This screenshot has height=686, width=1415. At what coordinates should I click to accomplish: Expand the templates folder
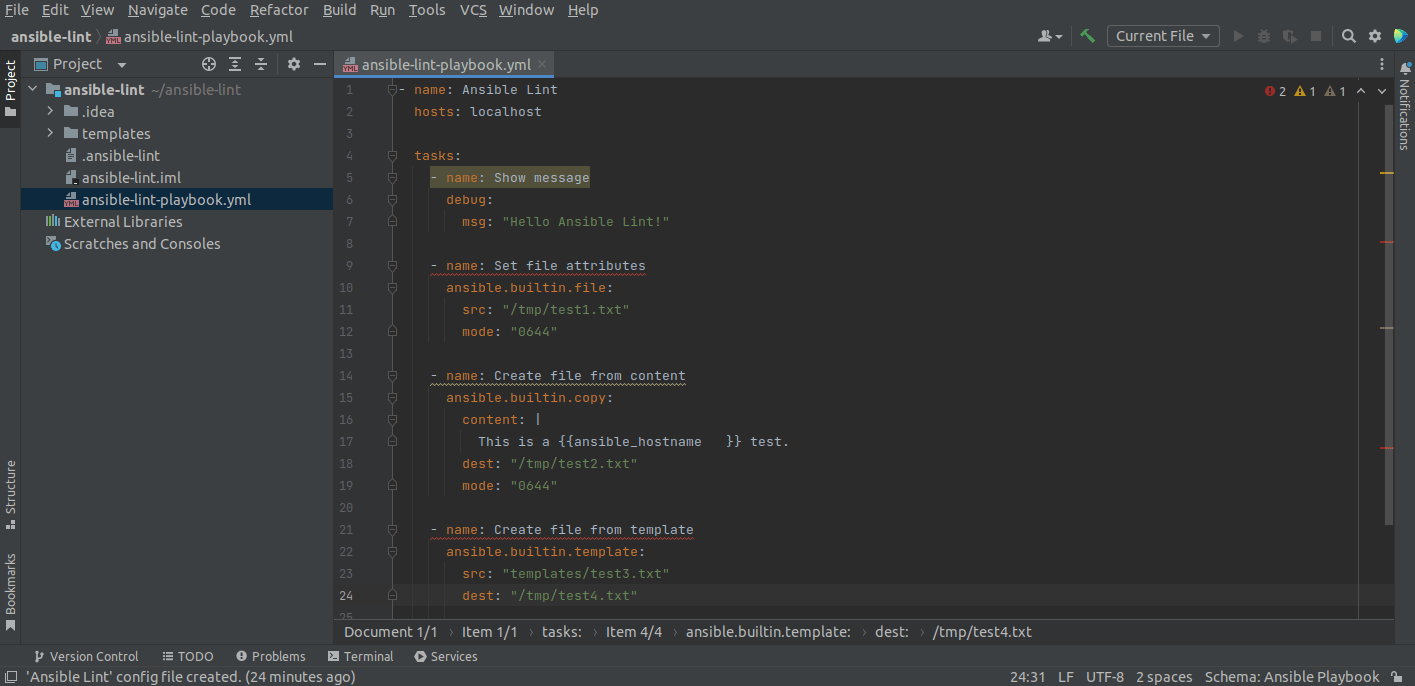coord(48,133)
